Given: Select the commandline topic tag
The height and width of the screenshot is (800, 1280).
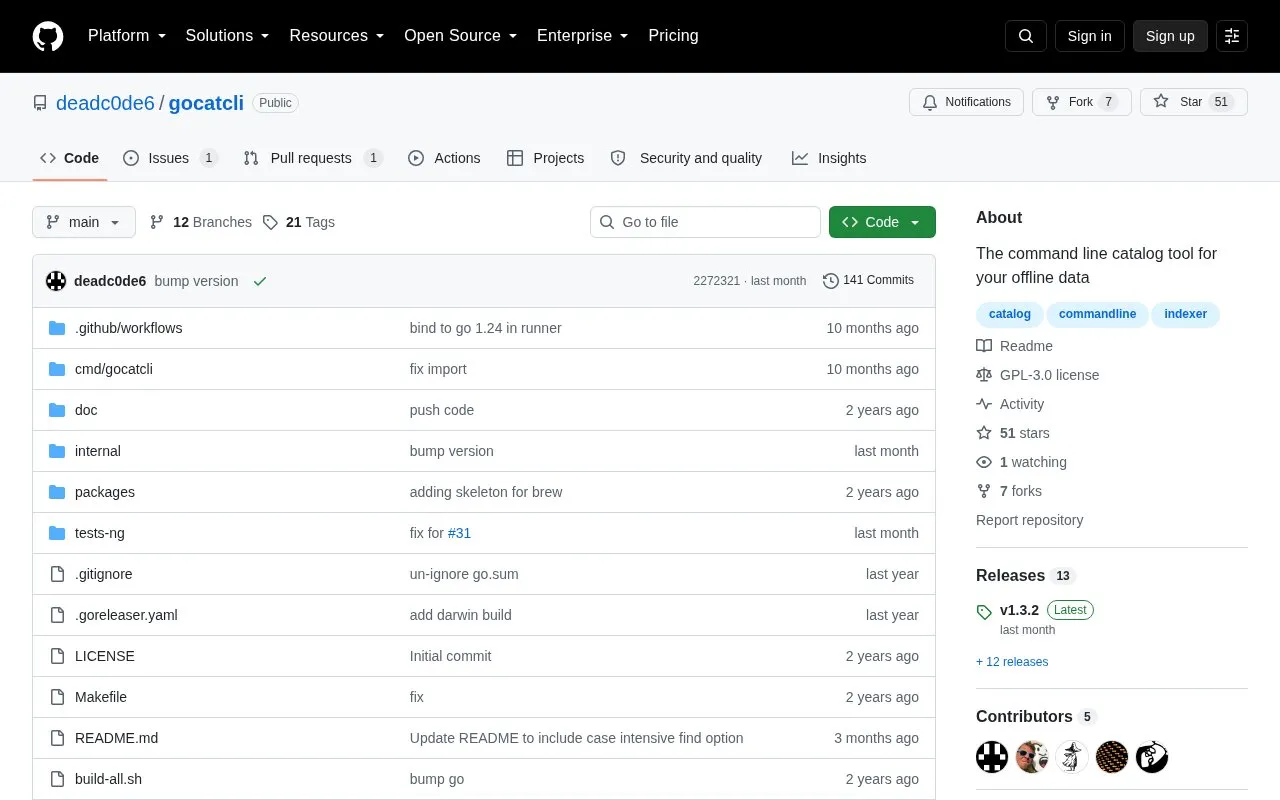Looking at the screenshot, I should pyautogui.click(x=1097, y=314).
